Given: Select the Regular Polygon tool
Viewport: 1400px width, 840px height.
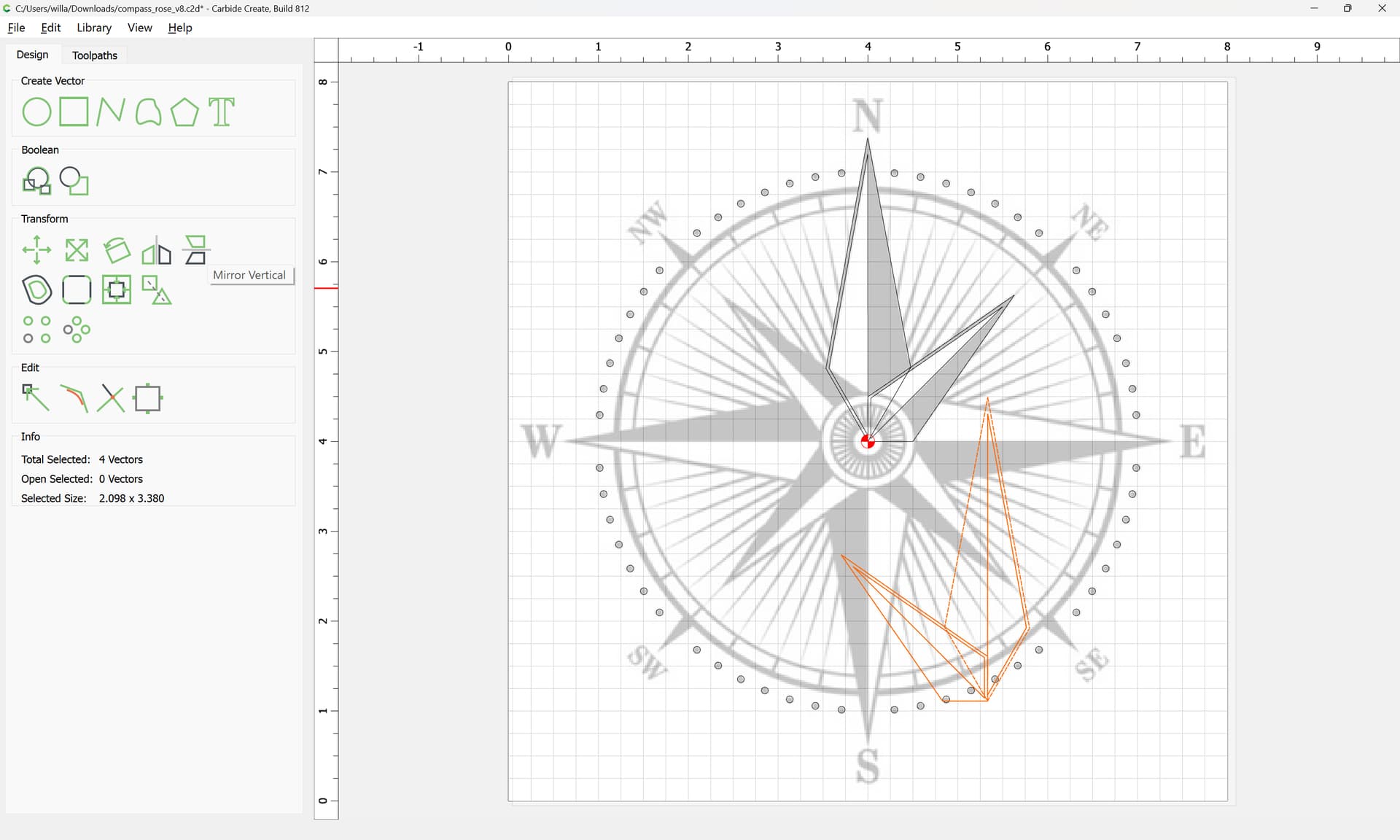Looking at the screenshot, I should pyautogui.click(x=184, y=112).
